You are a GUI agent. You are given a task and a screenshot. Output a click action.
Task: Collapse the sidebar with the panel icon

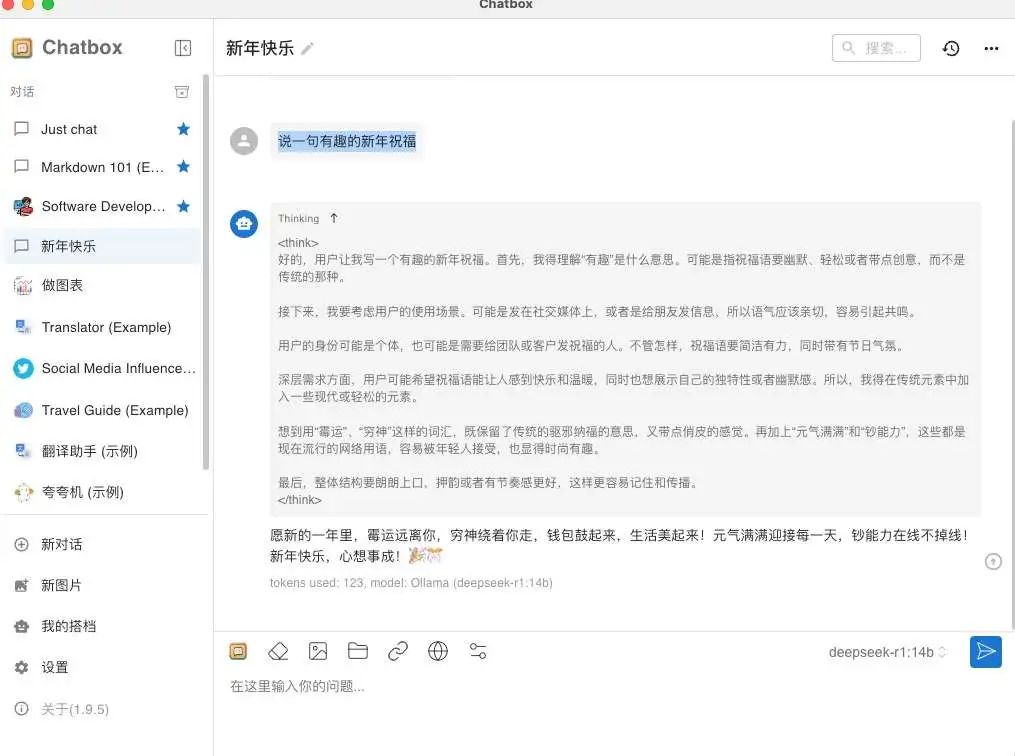(183, 48)
